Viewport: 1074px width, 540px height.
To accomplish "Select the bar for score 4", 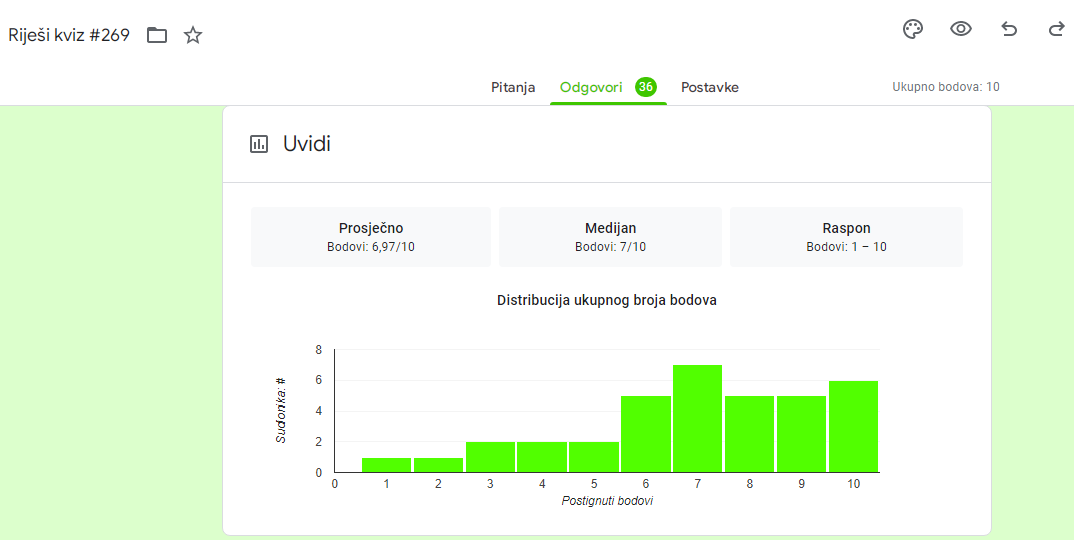I will pyautogui.click(x=542, y=457).
